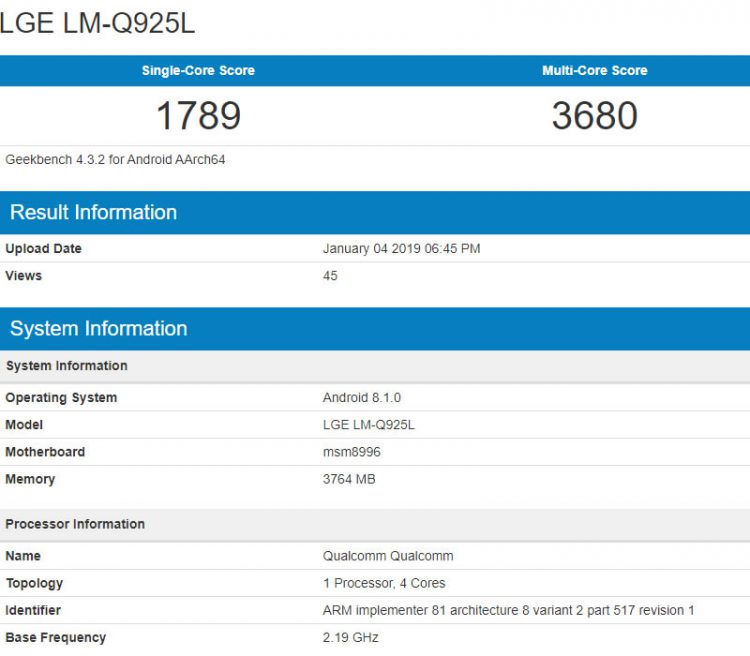Screen dimensions: 750x656
Task: Click the Base Frequency label
Action: 55,638
